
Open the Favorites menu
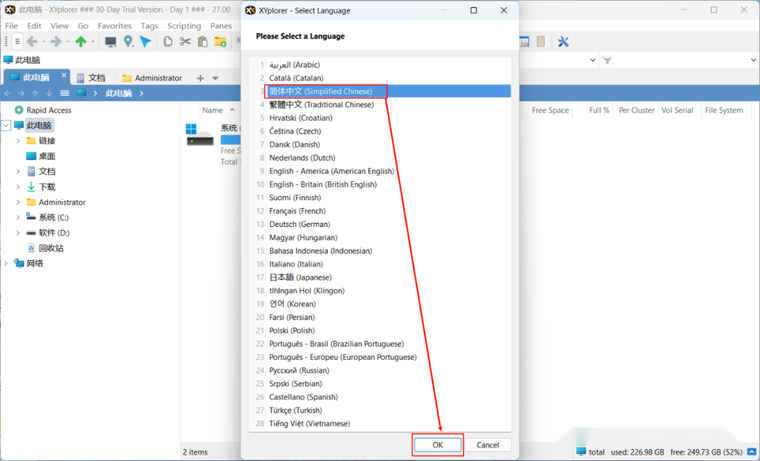(114, 26)
